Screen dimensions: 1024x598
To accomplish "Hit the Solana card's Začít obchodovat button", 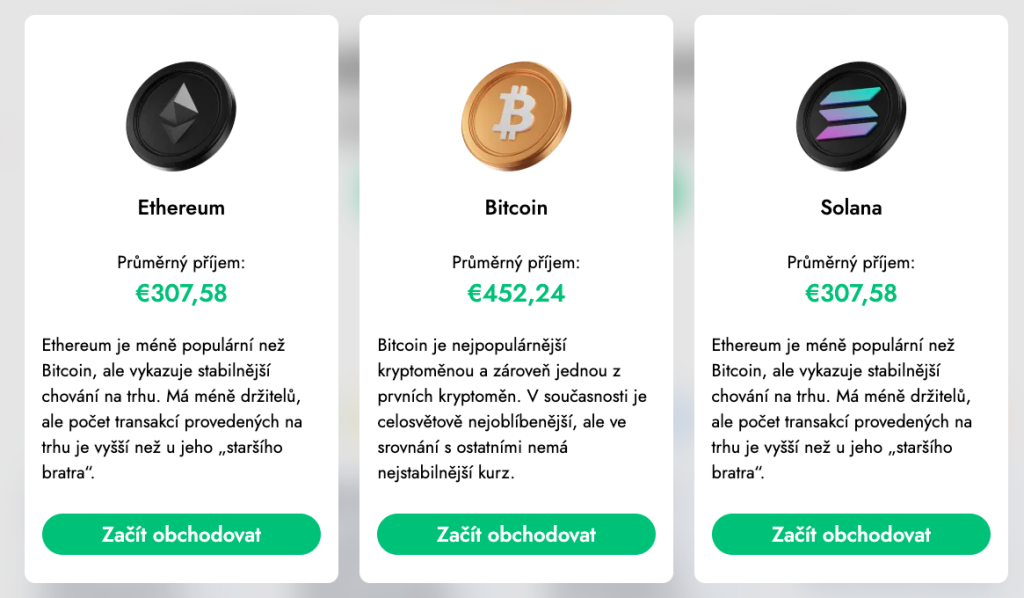I will [x=850, y=535].
